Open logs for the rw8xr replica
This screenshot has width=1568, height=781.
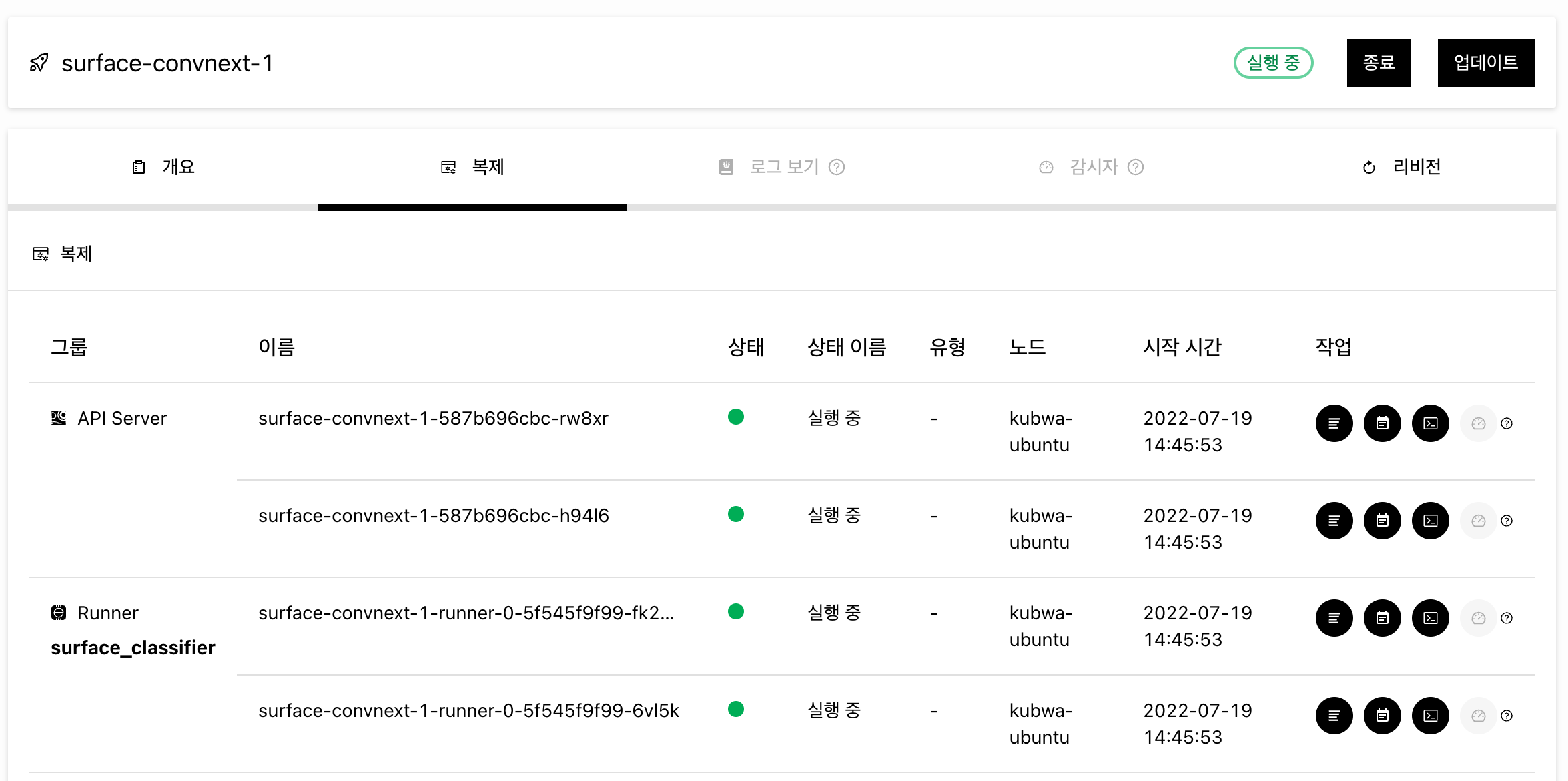pos(1334,423)
